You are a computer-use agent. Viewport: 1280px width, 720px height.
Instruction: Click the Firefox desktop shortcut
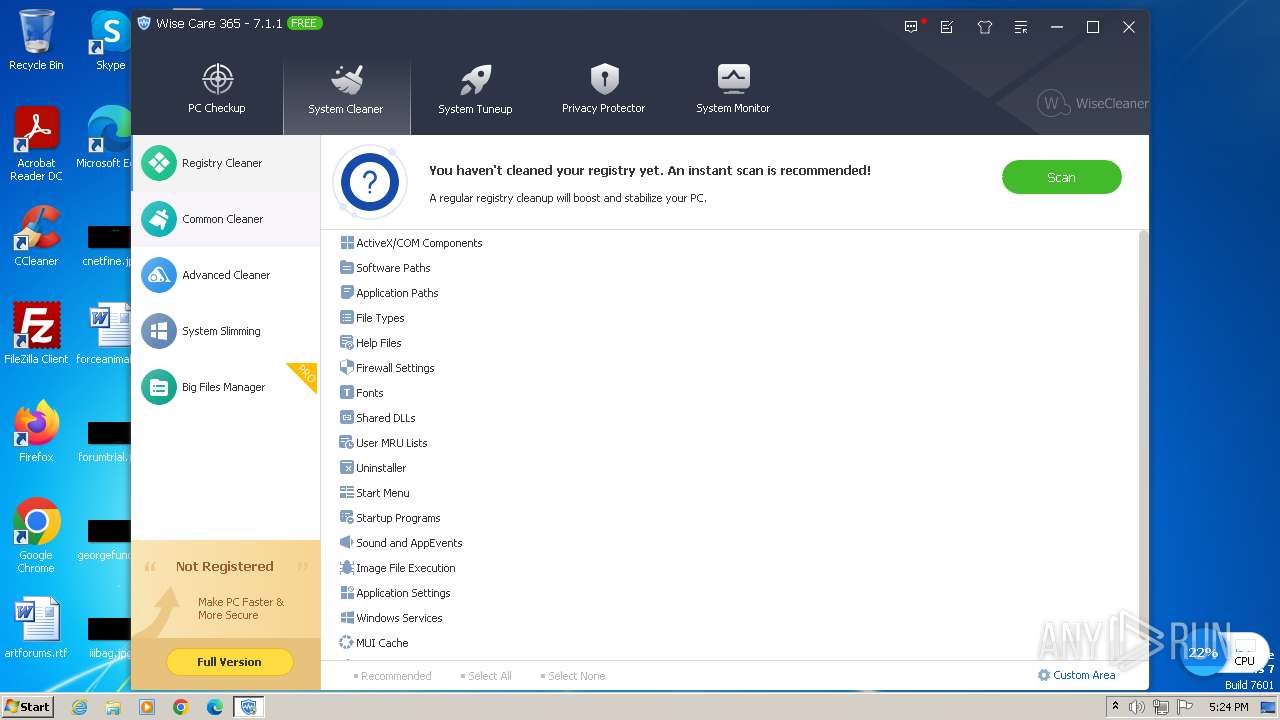point(36,432)
